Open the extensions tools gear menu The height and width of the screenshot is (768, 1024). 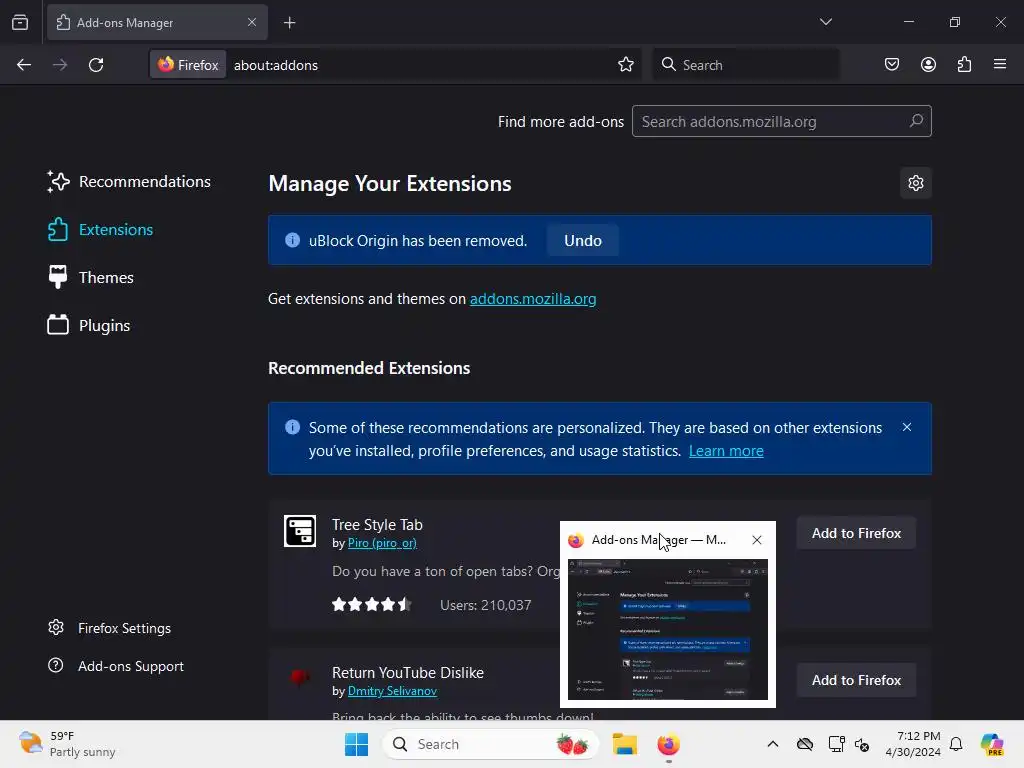916,183
